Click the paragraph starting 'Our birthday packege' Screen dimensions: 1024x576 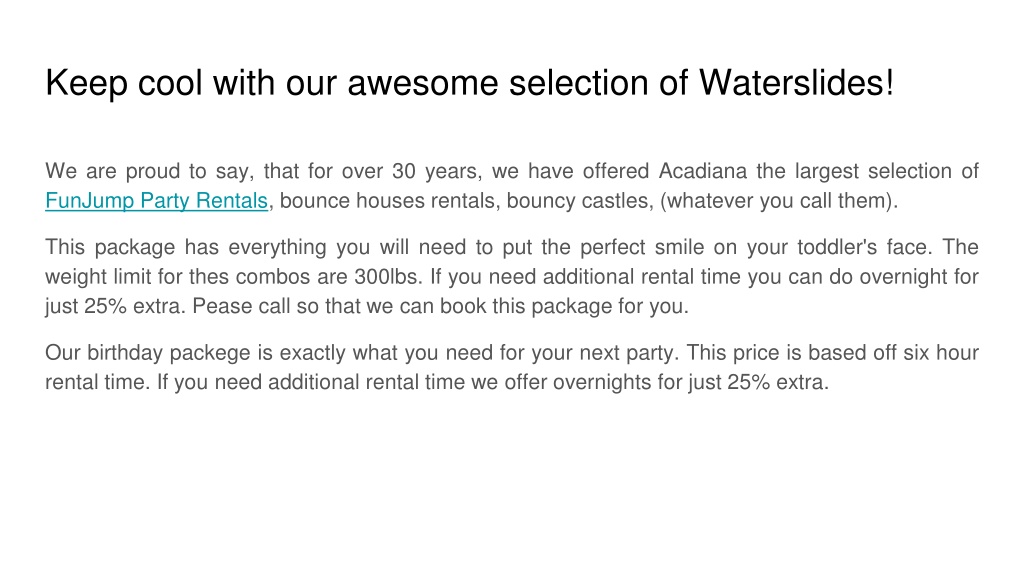(x=512, y=367)
